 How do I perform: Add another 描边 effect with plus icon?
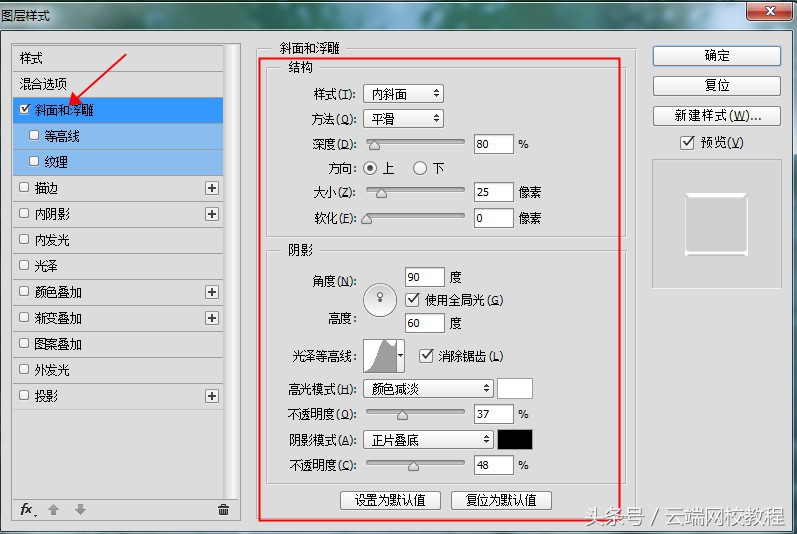[x=212, y=188]
